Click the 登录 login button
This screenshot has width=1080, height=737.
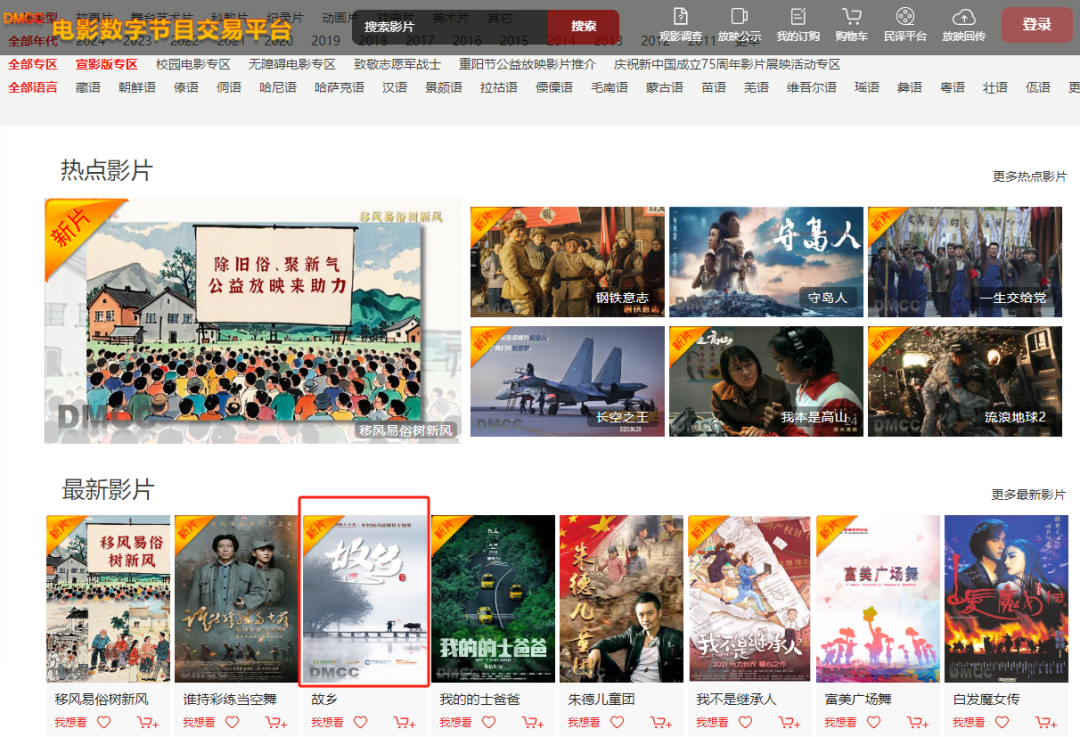tap(1036, 25)
